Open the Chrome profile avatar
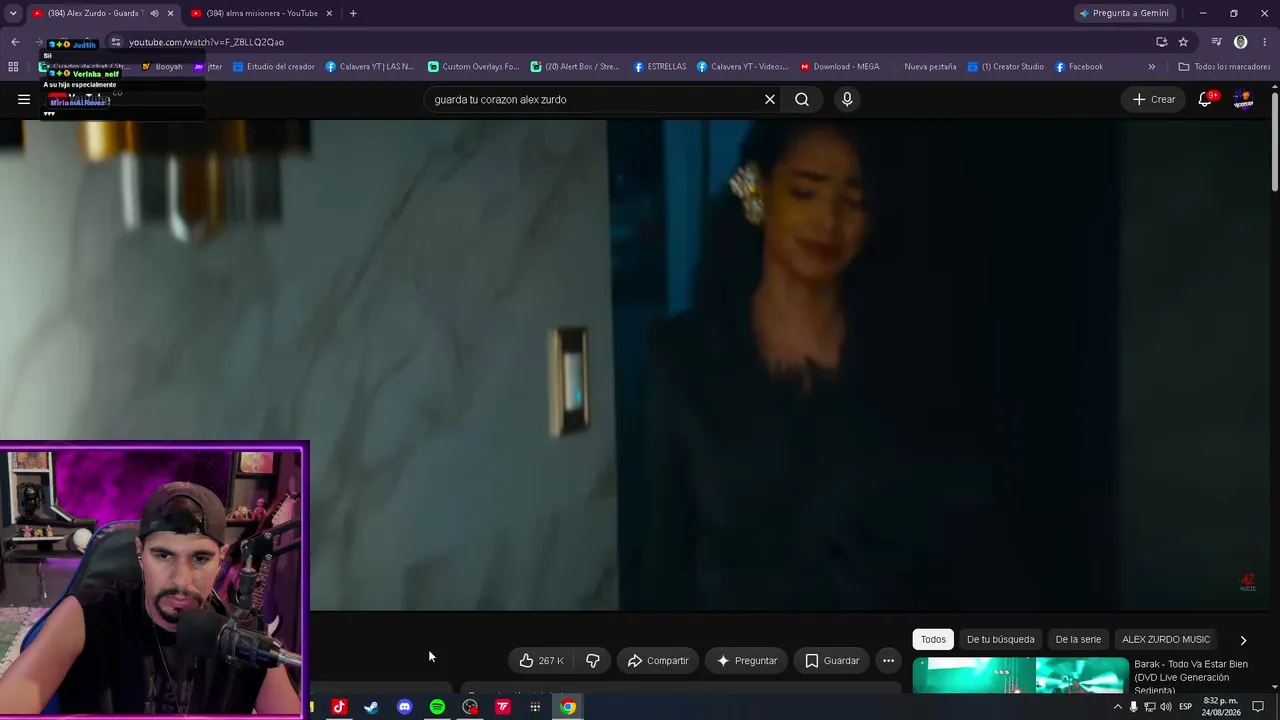The image size is (1280, 720). tap(1241, 42)
